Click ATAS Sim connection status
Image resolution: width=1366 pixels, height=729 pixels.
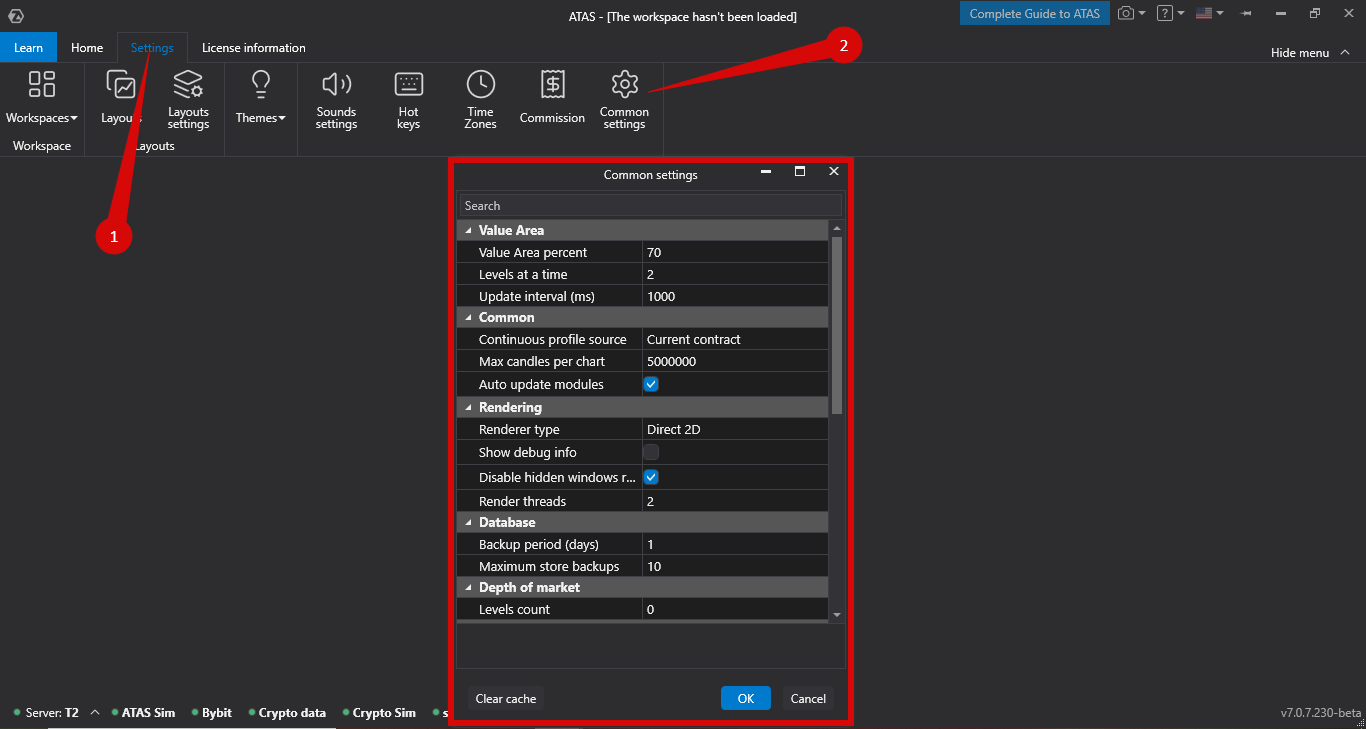[x=143, y=713]
